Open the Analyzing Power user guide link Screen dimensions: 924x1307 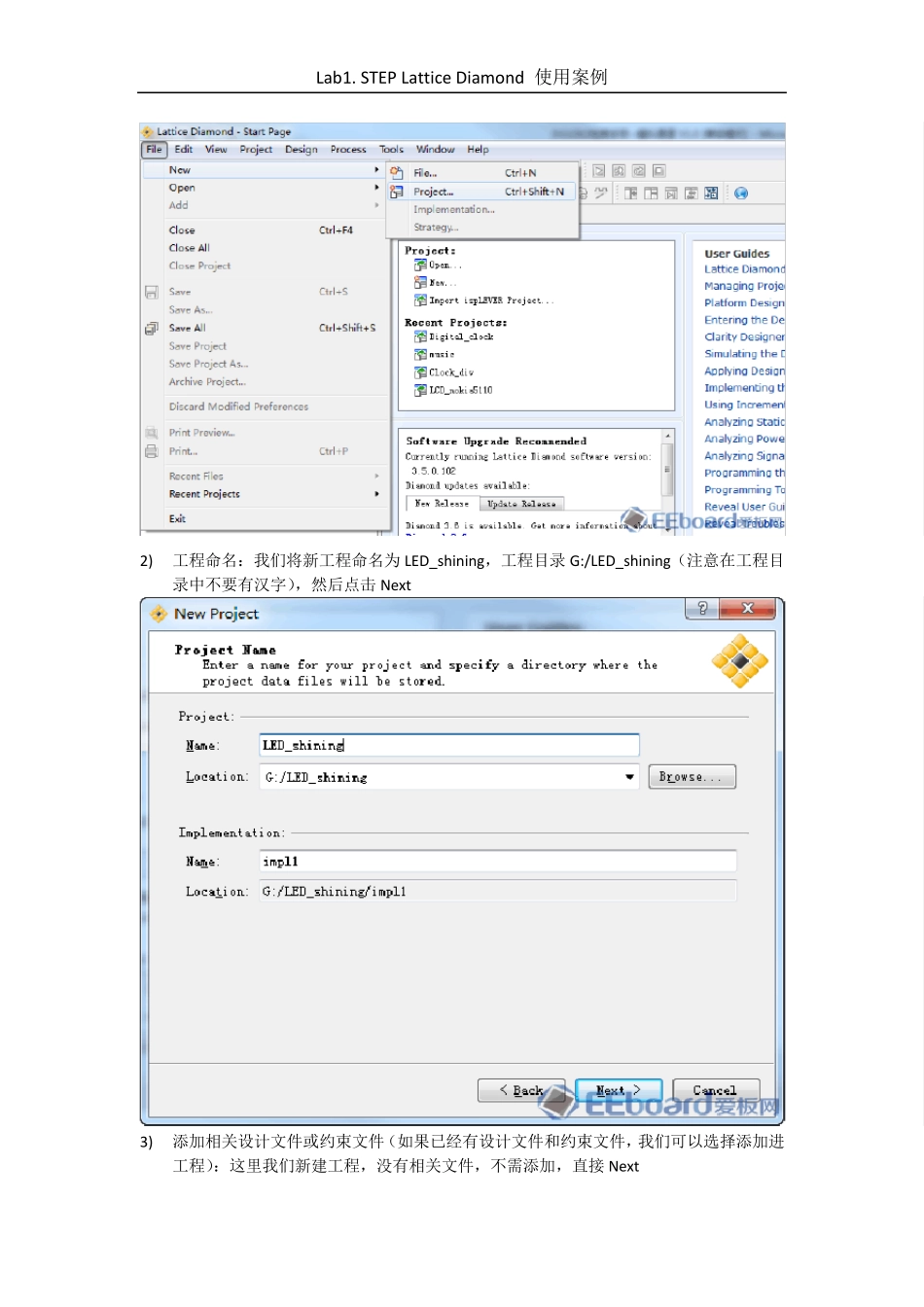[744, 440]
